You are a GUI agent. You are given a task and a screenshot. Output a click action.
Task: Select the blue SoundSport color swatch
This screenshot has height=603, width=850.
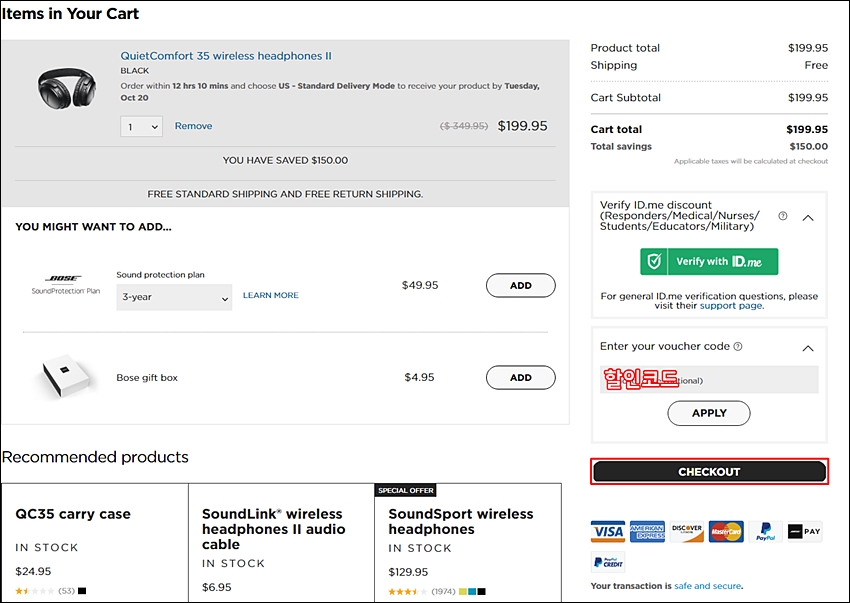coord(472,591)
